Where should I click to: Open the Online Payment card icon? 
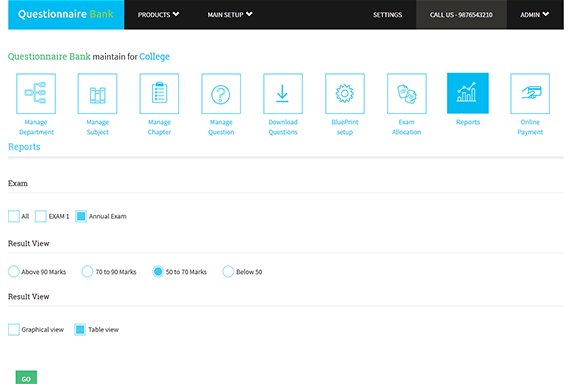pyautogui.click(x=530, y=93)
